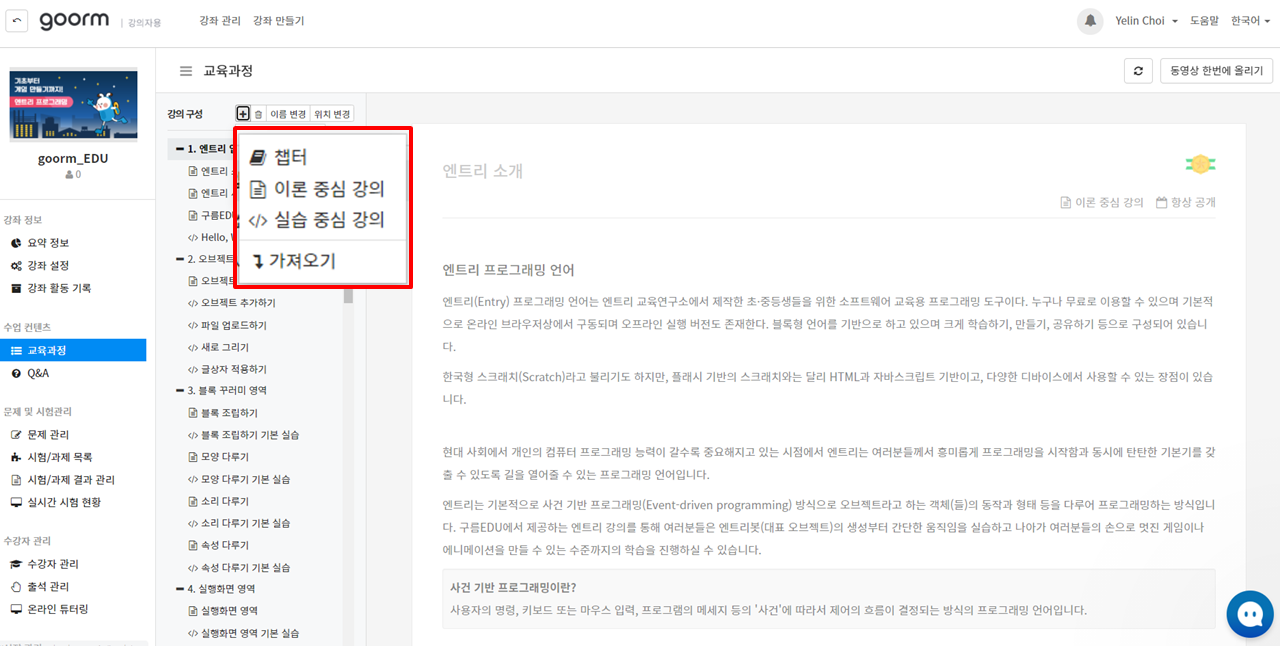This screenshot has width=1280, height=646.
Task: Click the arrow icon beside 가져오기
Action: [x=258, y=262]
